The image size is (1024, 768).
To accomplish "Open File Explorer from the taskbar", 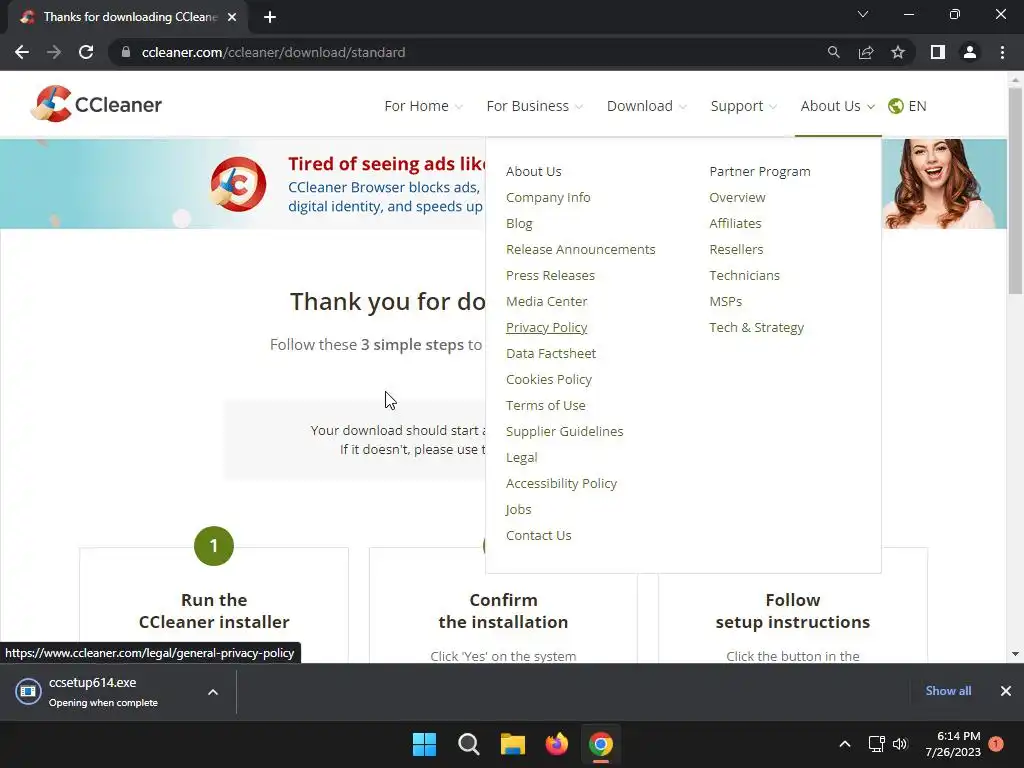I will (513, 744).
